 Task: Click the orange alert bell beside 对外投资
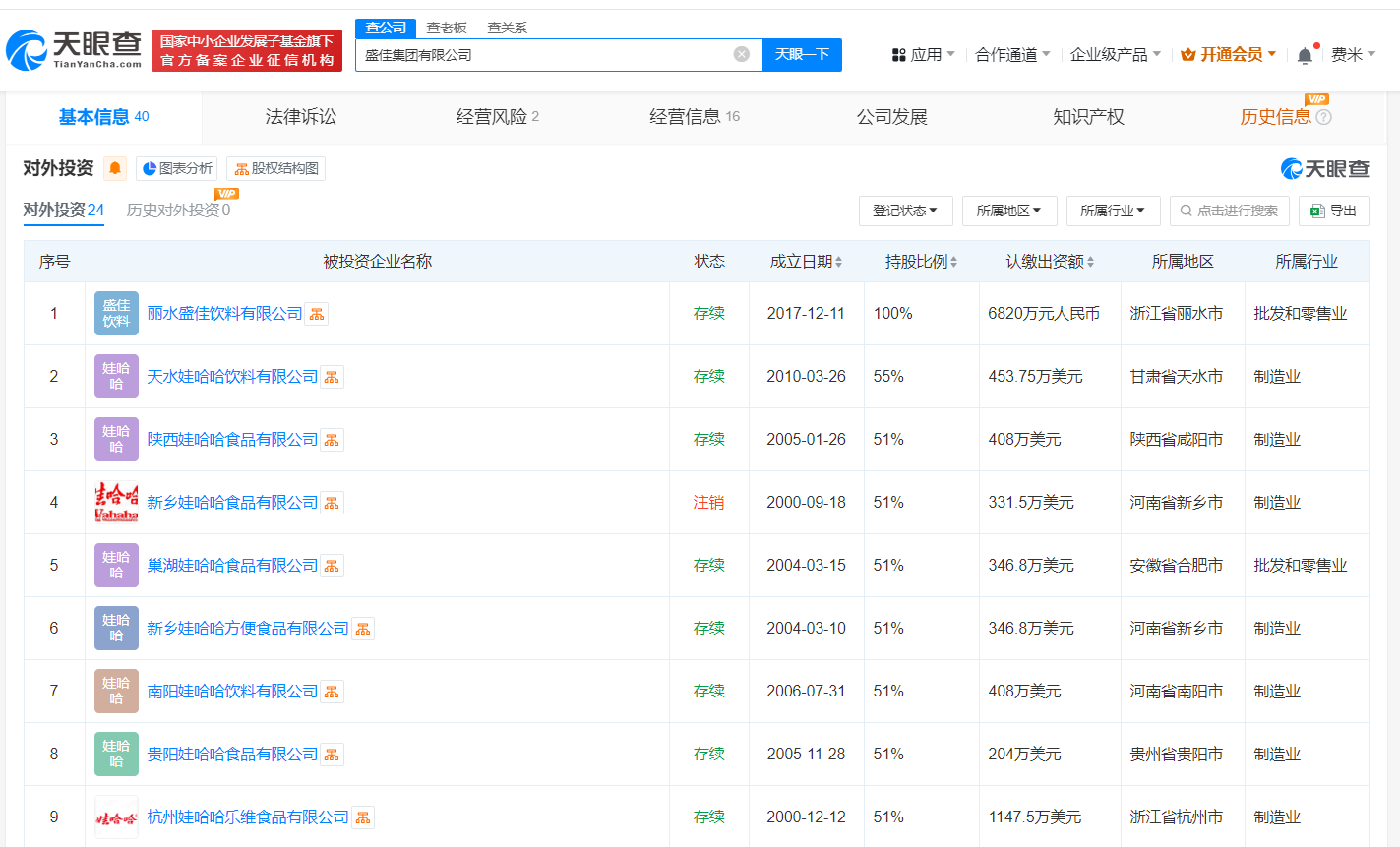pos(115,168)
